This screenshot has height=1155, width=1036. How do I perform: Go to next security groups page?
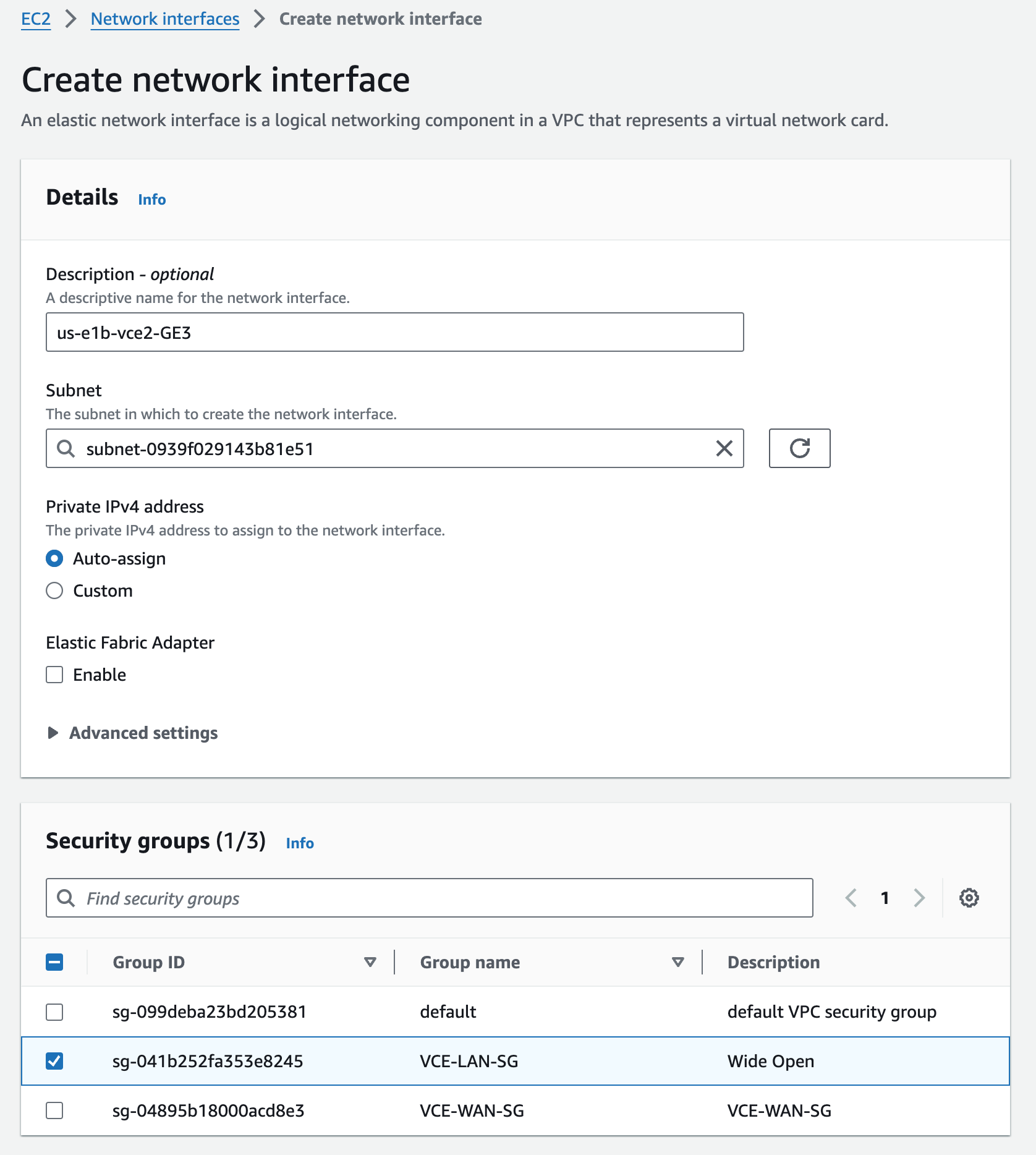tap(919, 898)
